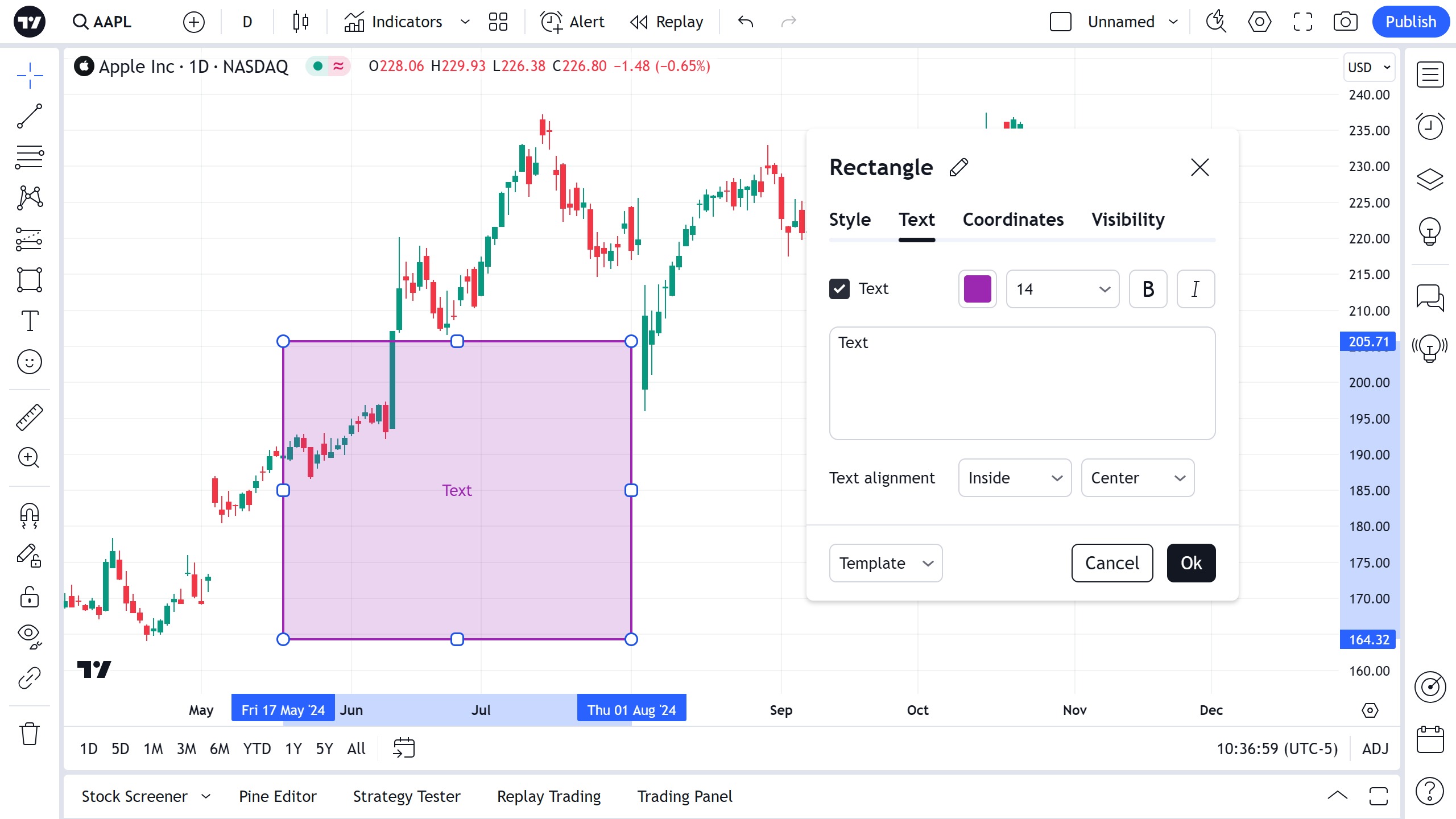Toggle italic text formatting
1456x819 pixels.
(1196, 289)
